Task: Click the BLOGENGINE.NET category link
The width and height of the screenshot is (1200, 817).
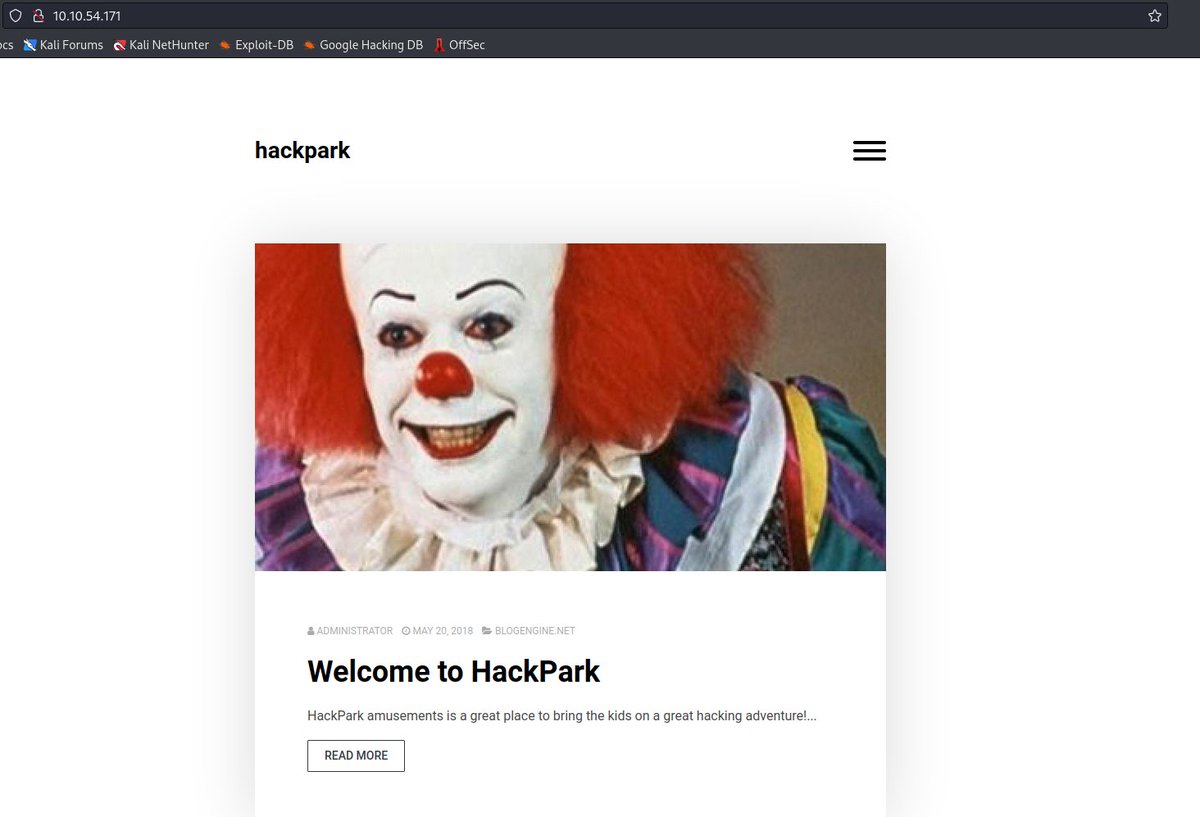Action: coord(535,631)
